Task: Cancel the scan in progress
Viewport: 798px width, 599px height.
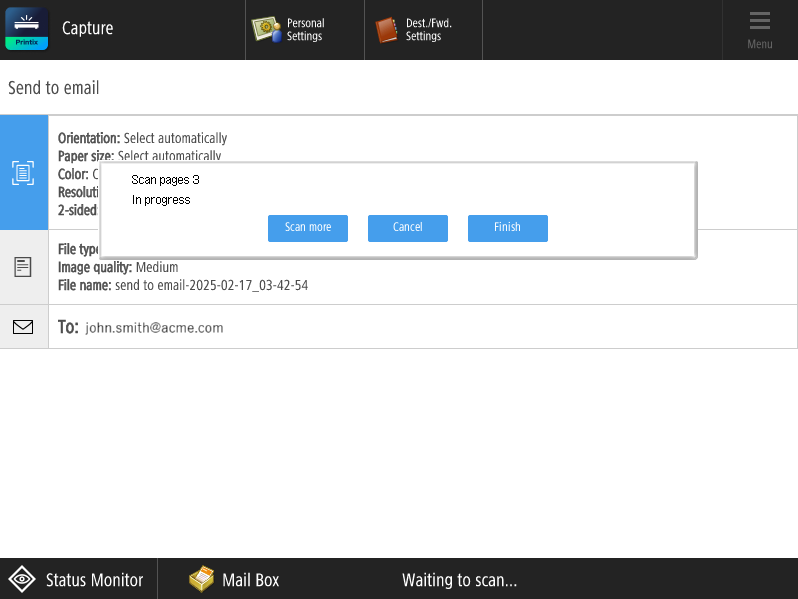Action: click(x=407, y=228)
